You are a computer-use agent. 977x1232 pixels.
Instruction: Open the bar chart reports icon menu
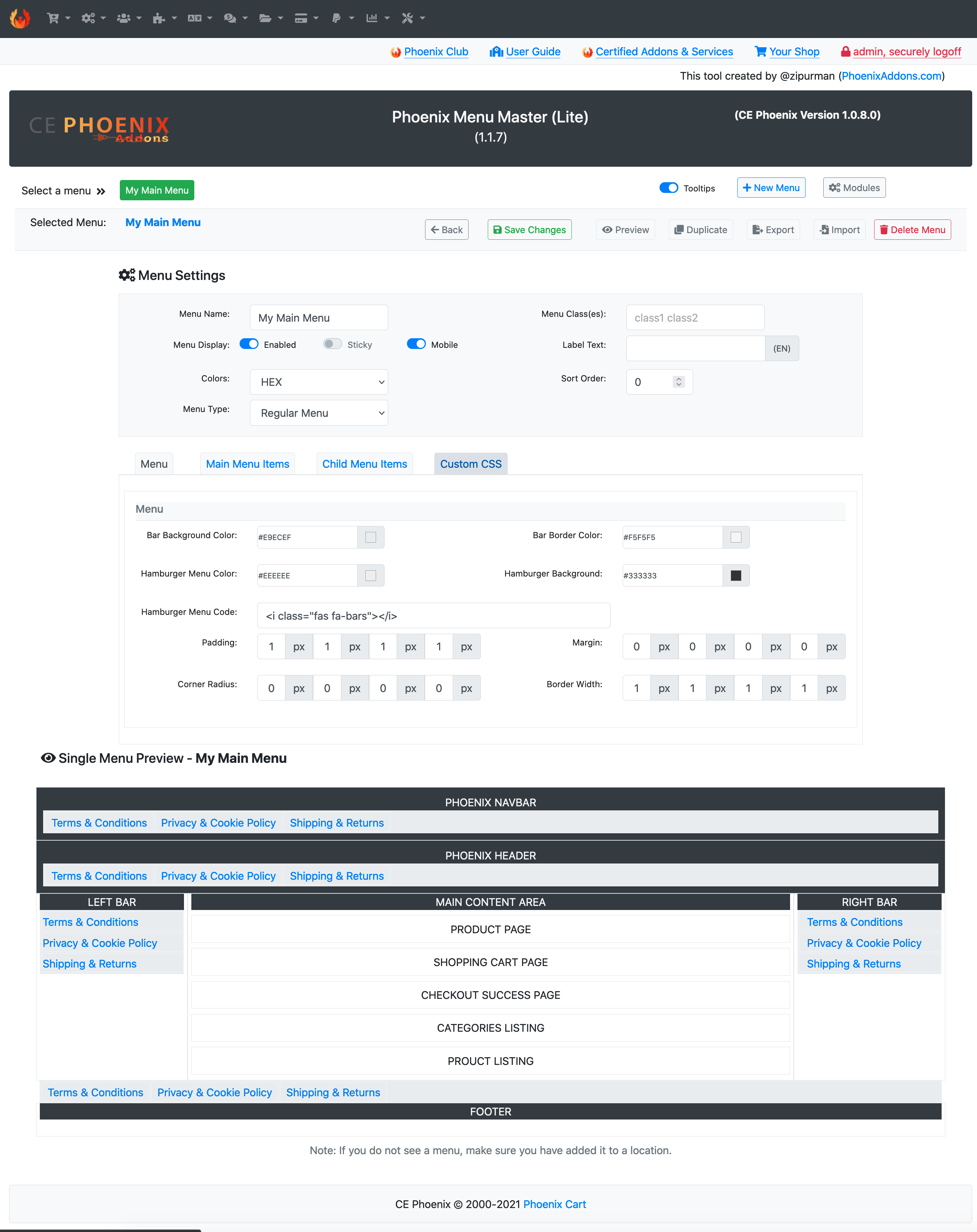point(378,18)
